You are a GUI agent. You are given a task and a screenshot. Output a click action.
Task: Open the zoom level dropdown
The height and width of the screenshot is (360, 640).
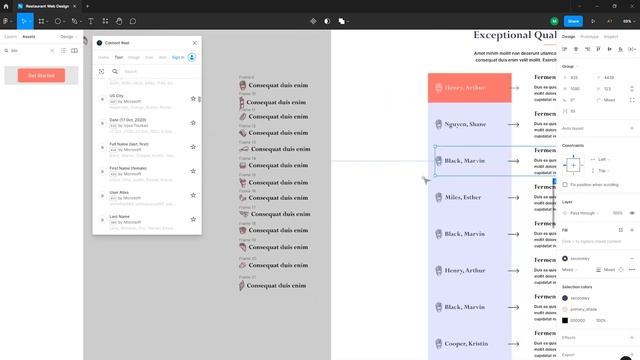click(x=629, y=21)
